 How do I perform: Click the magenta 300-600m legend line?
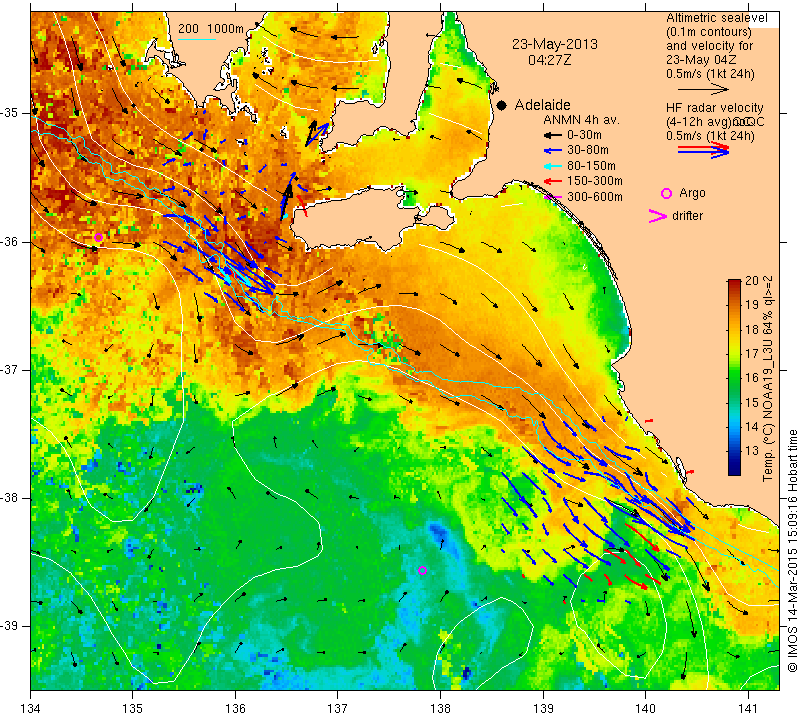tap(552, 197)
